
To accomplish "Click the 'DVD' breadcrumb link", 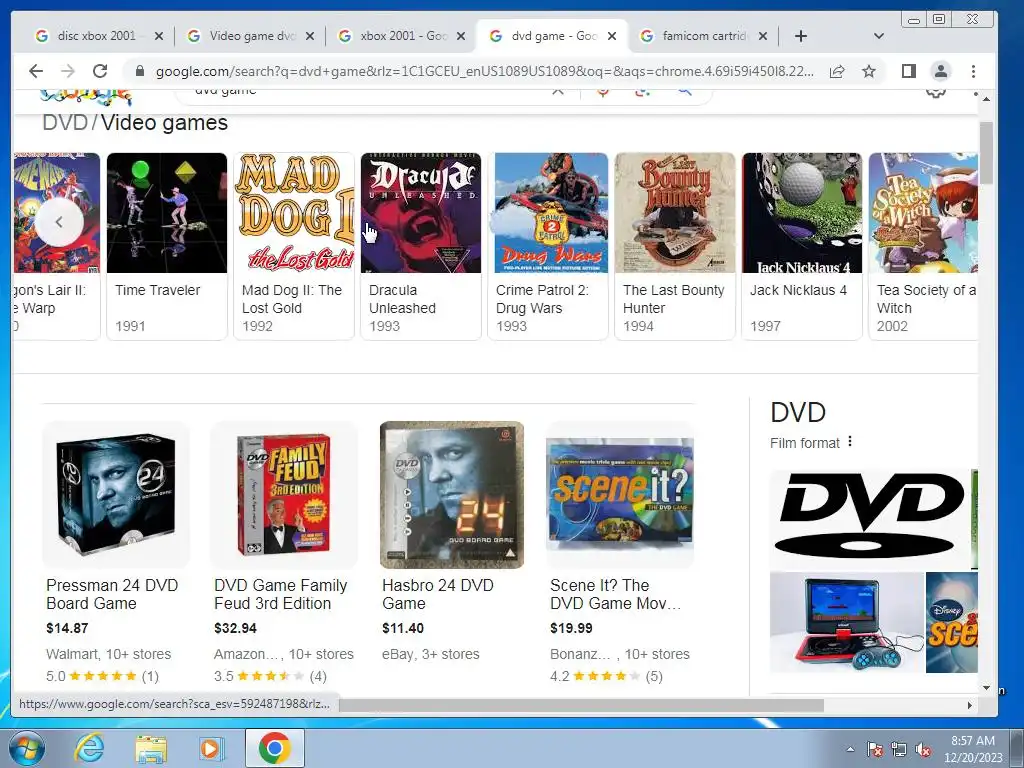I will (65, 123).
